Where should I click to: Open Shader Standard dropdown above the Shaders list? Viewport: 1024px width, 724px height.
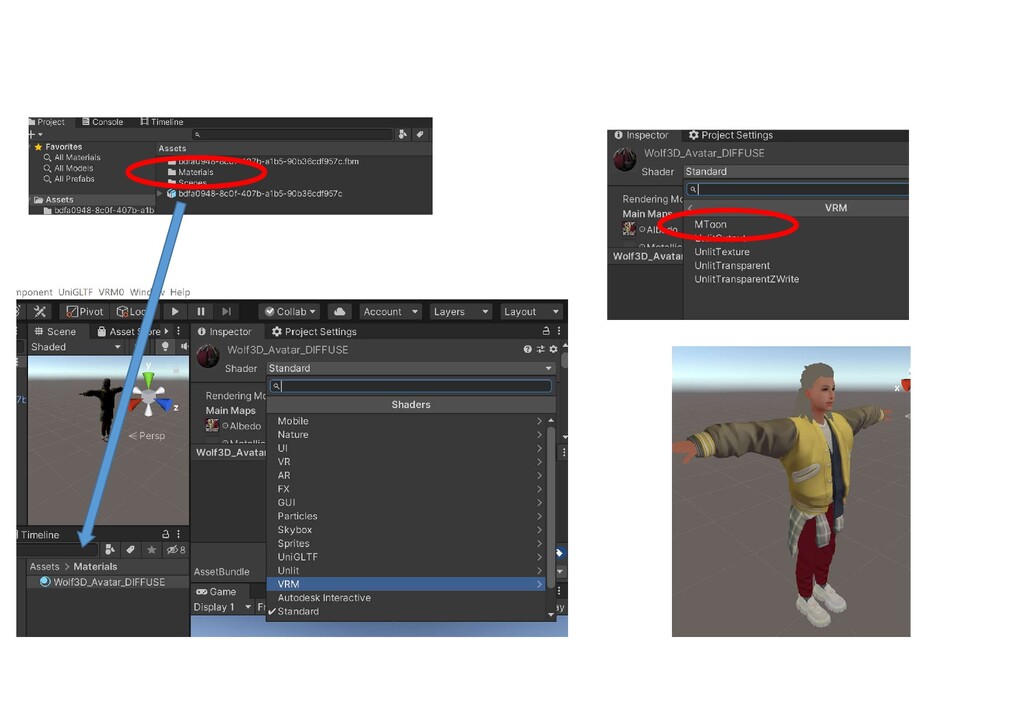tap(410, 368)
